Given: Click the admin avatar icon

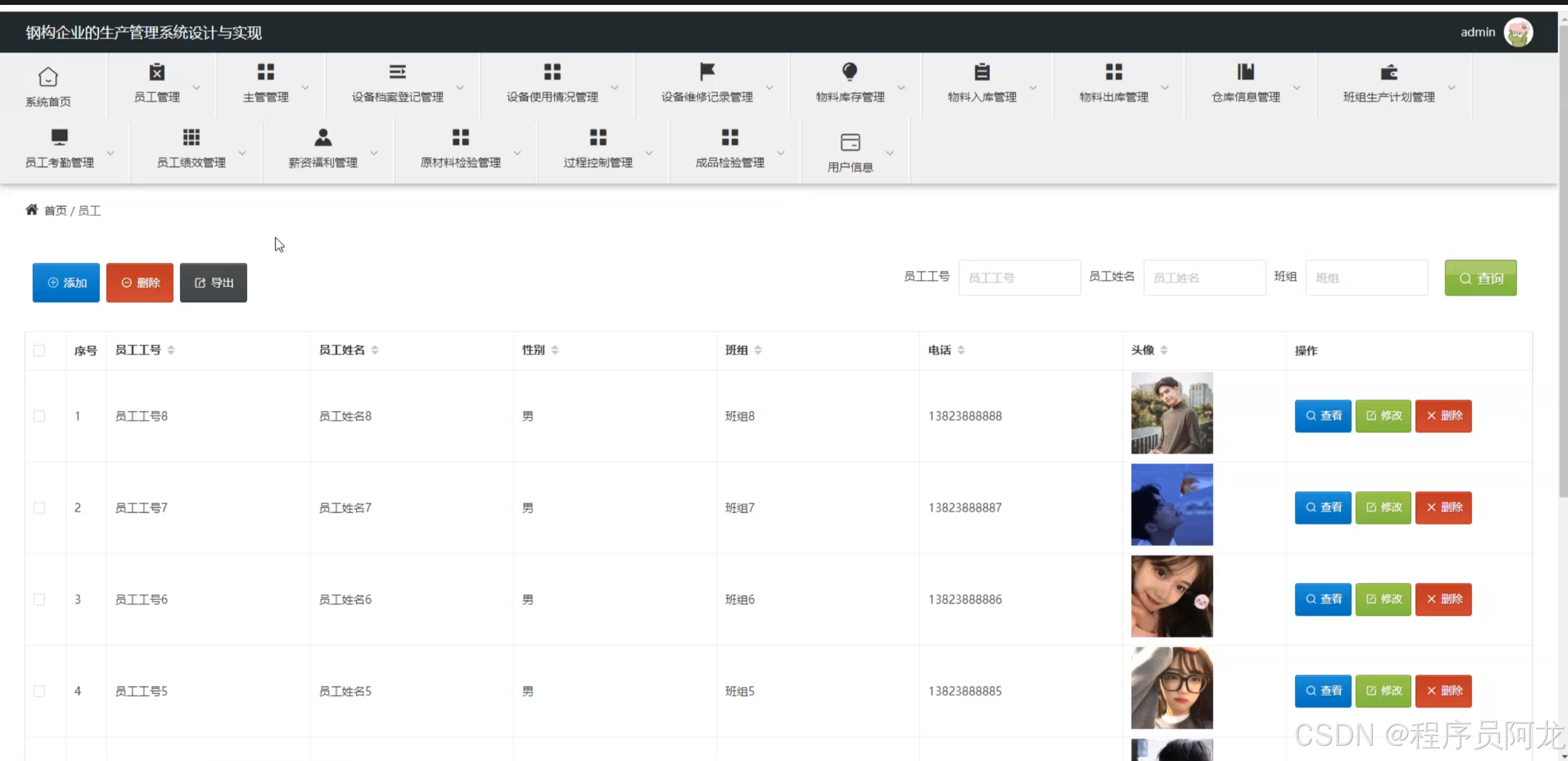Looking at the screenshot, I should (1518, 33).
